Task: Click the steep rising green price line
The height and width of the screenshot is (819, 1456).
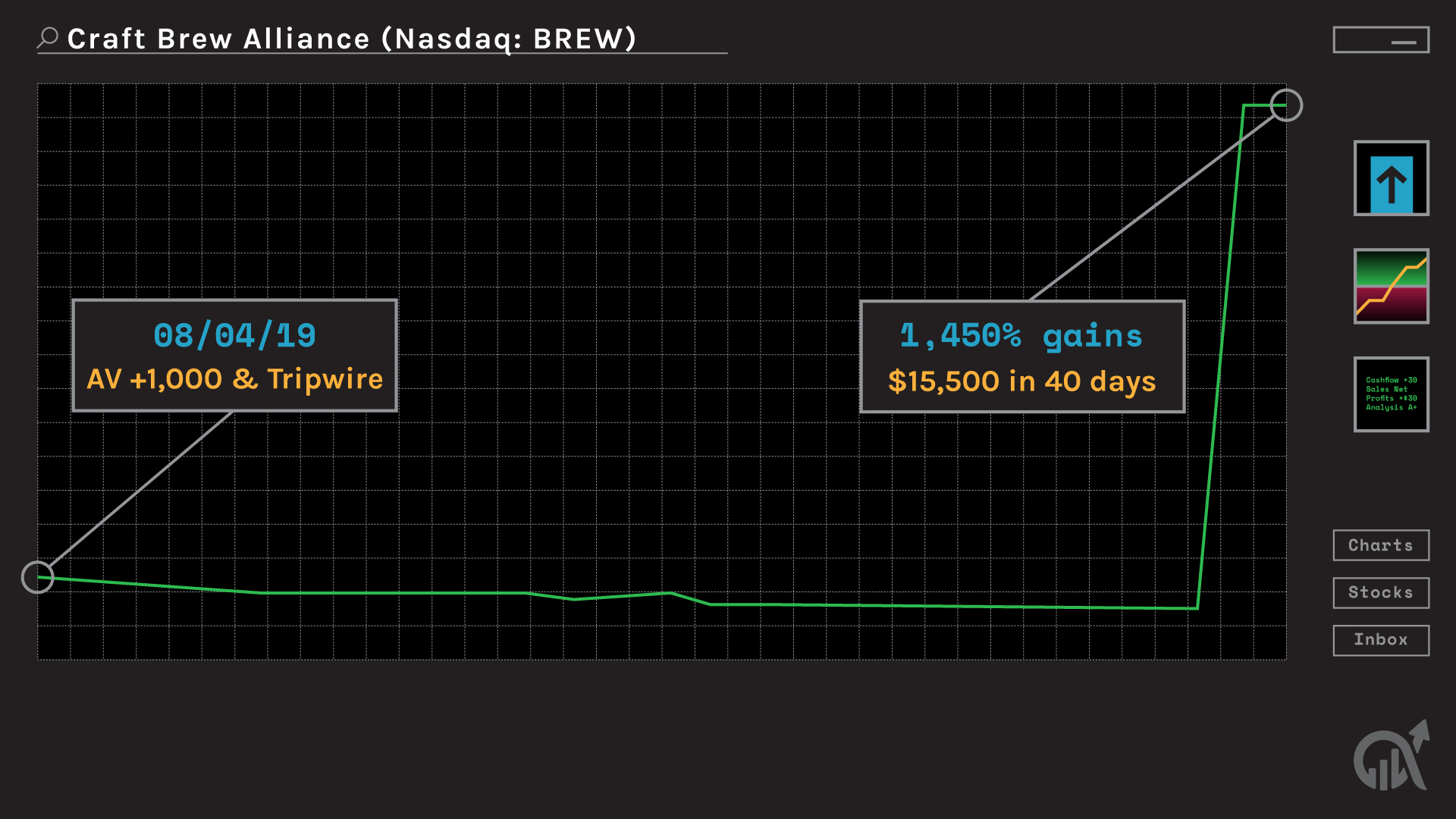Action: point(1220,356)
